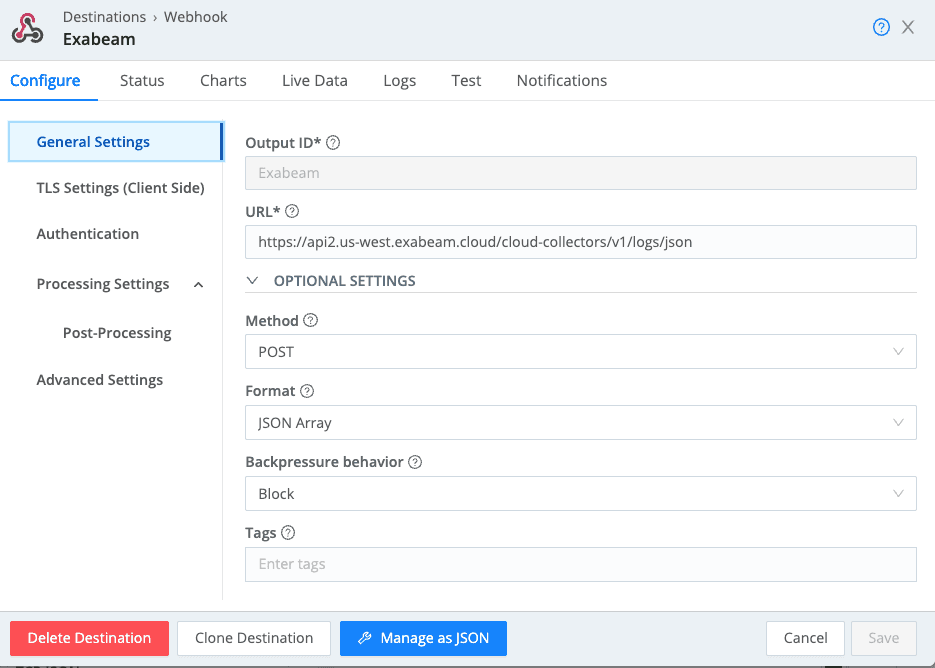Open the Format dropdown showing JSON Array
Screen dimensions: 935x668
pyautogui.click(x=580, y=423)
